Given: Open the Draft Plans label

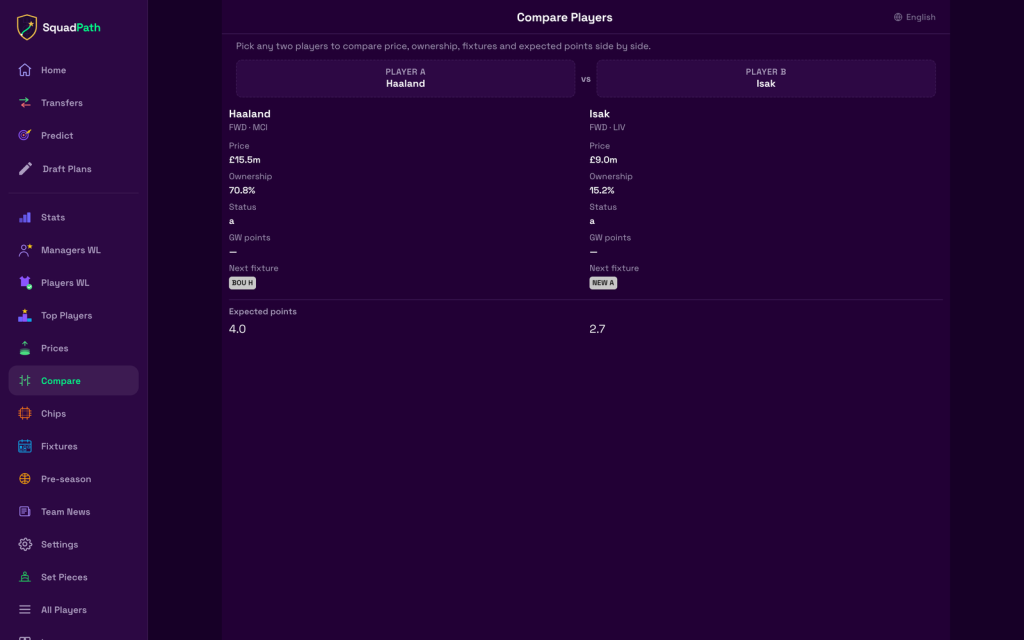Looking at the screenshot, I should (67, 168).
